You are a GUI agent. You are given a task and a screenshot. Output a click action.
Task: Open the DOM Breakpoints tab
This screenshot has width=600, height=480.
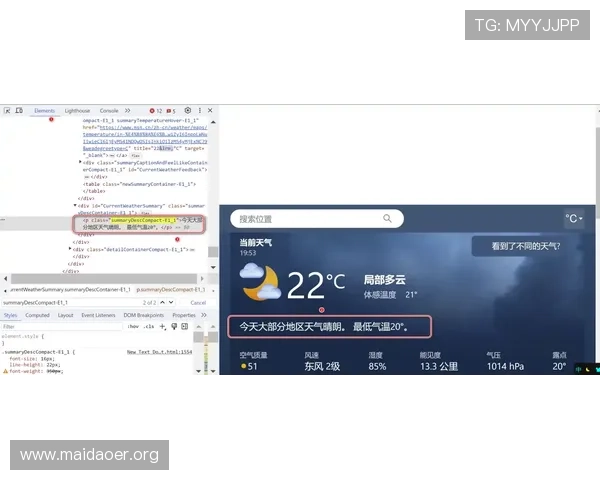[143, 315]
